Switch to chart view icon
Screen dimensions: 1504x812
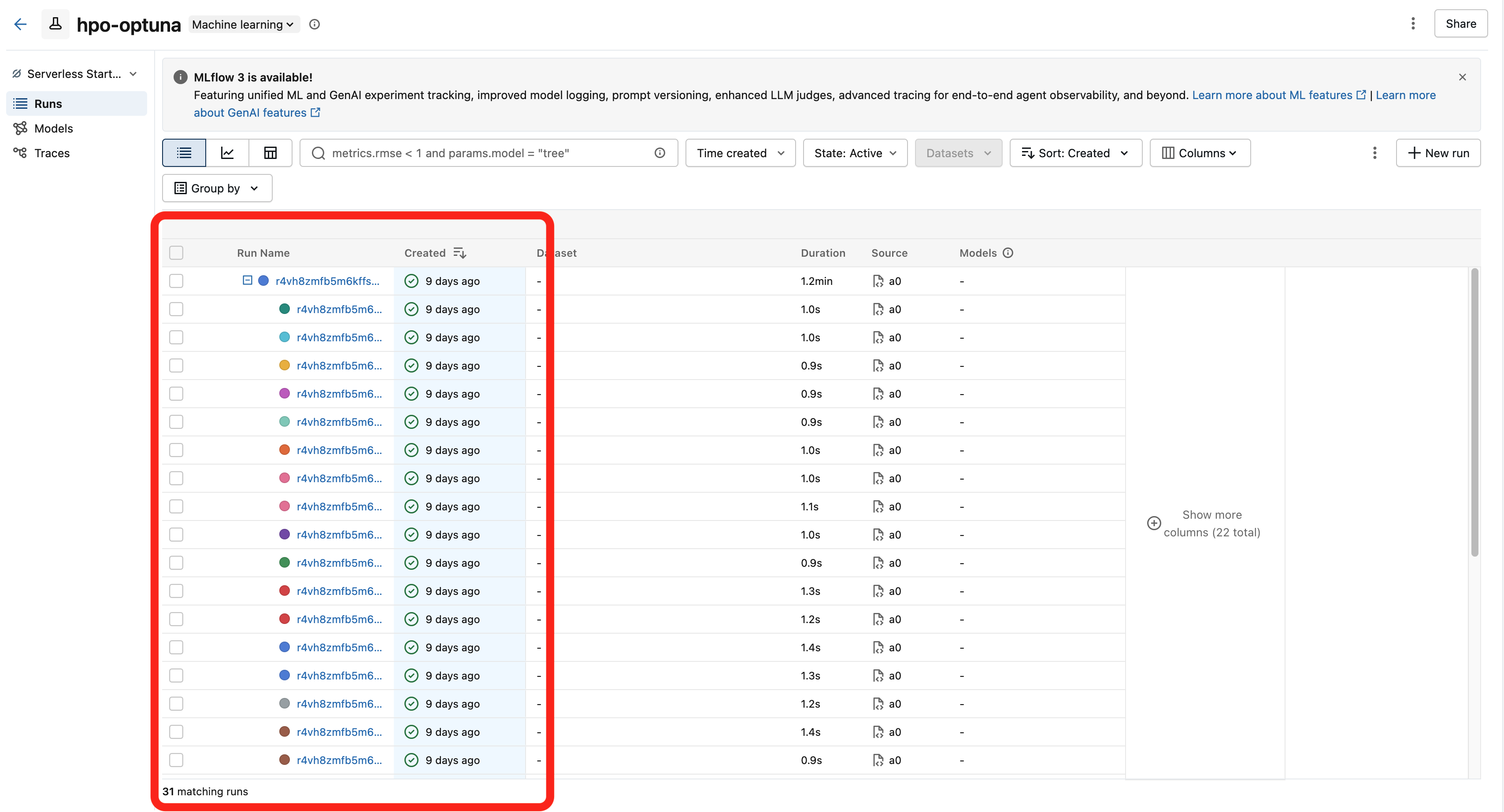tap(227, 153)
